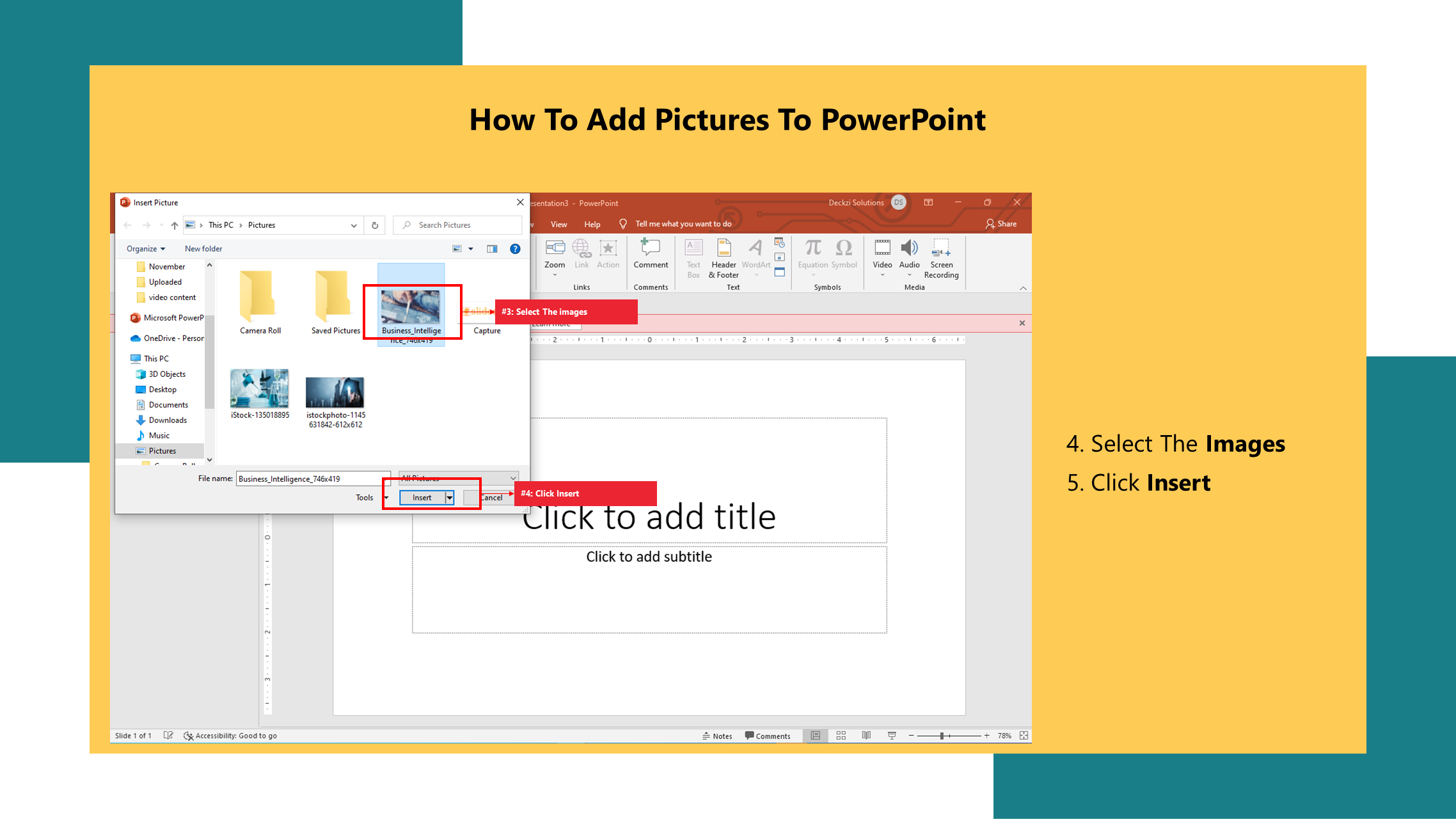
Task: Click the WordArt ribbon icon
Action: pos(756,256)
